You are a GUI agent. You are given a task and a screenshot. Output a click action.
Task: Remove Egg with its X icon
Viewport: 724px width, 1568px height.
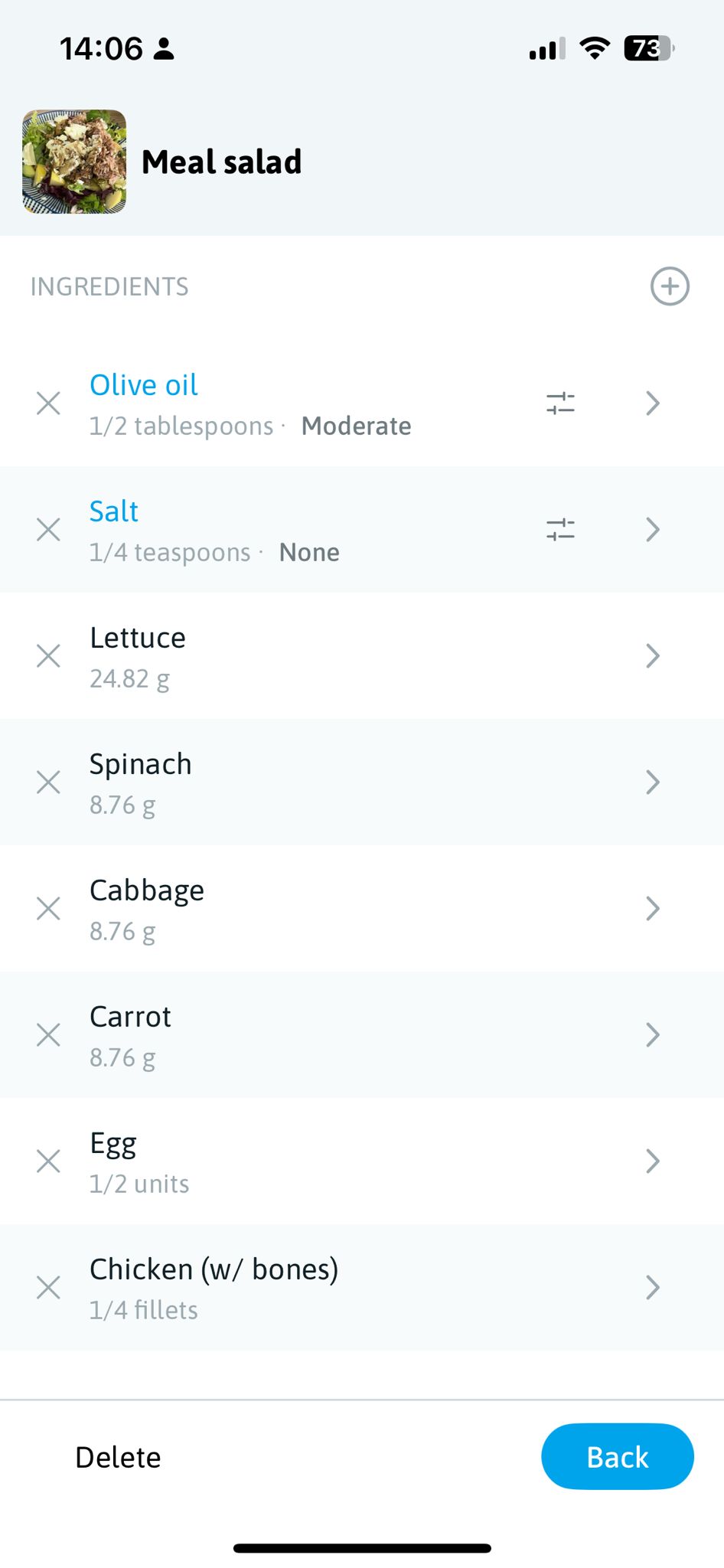[48, 1161]
